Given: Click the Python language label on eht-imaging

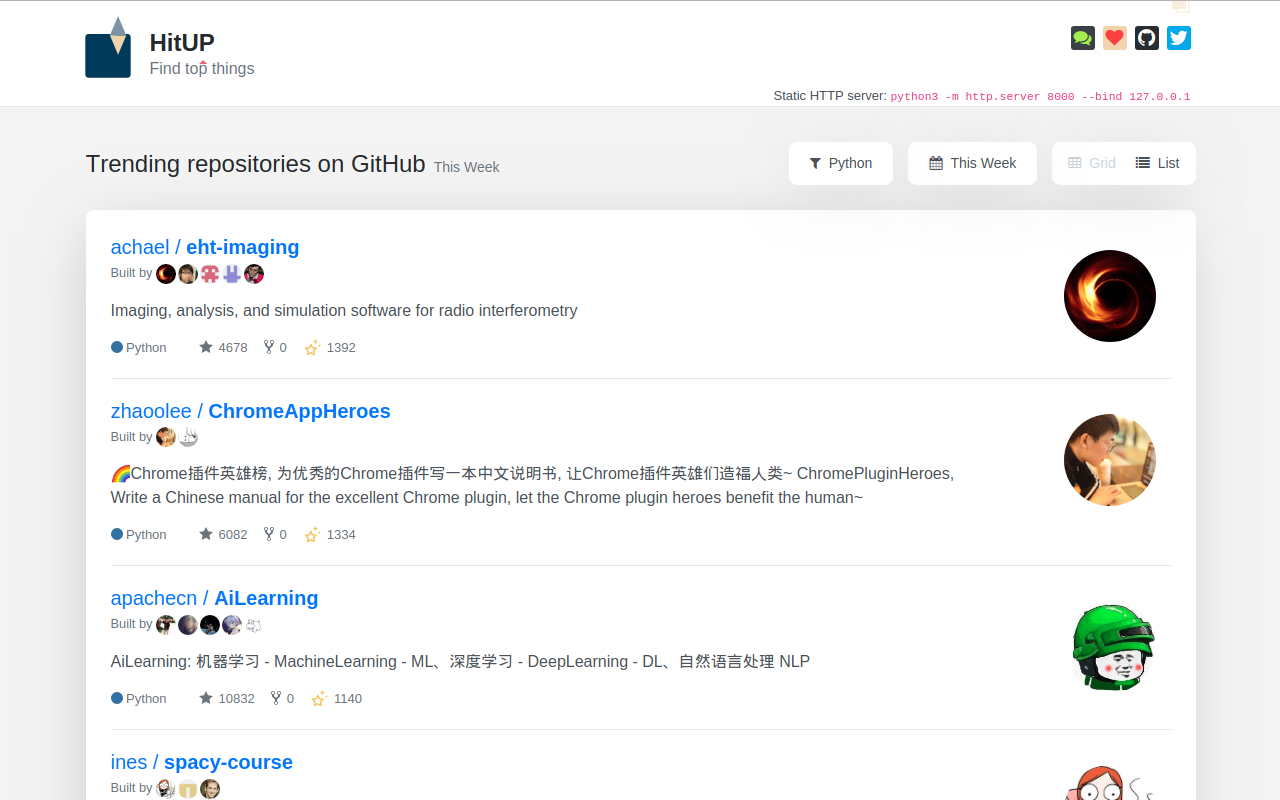Looking at the screenshot, I should click(x=139, y=347).
